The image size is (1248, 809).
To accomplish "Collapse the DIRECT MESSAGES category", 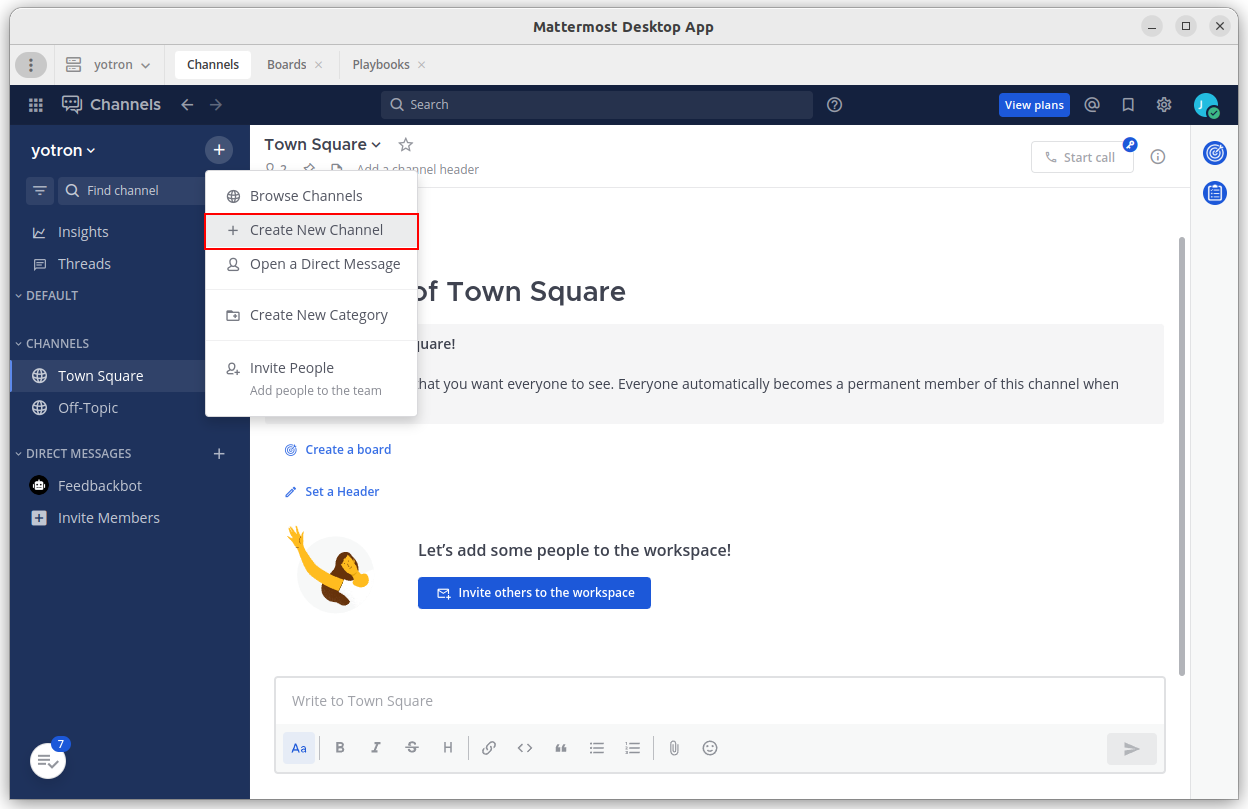I will pyautogui.click(x=73, y=454).
